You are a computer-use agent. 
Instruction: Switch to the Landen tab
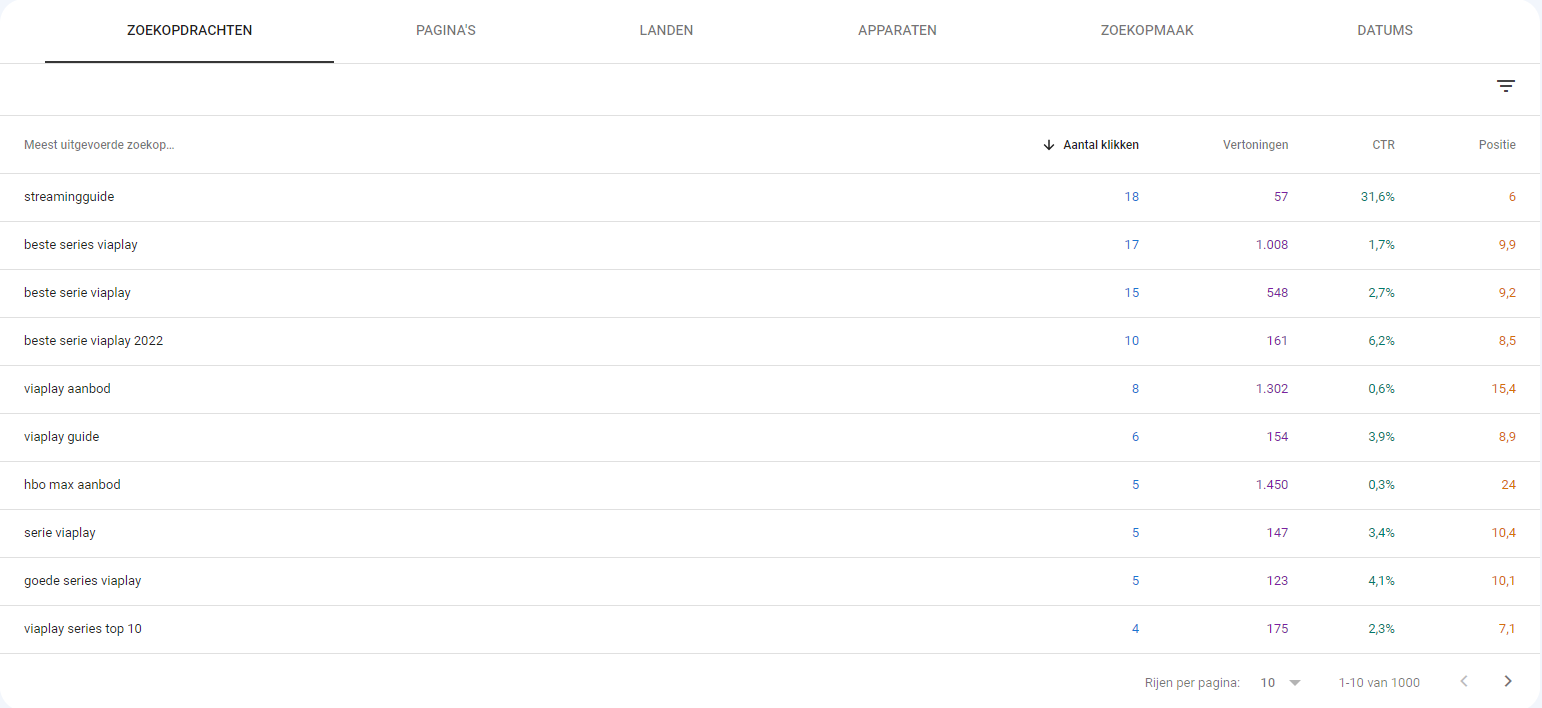666,31
